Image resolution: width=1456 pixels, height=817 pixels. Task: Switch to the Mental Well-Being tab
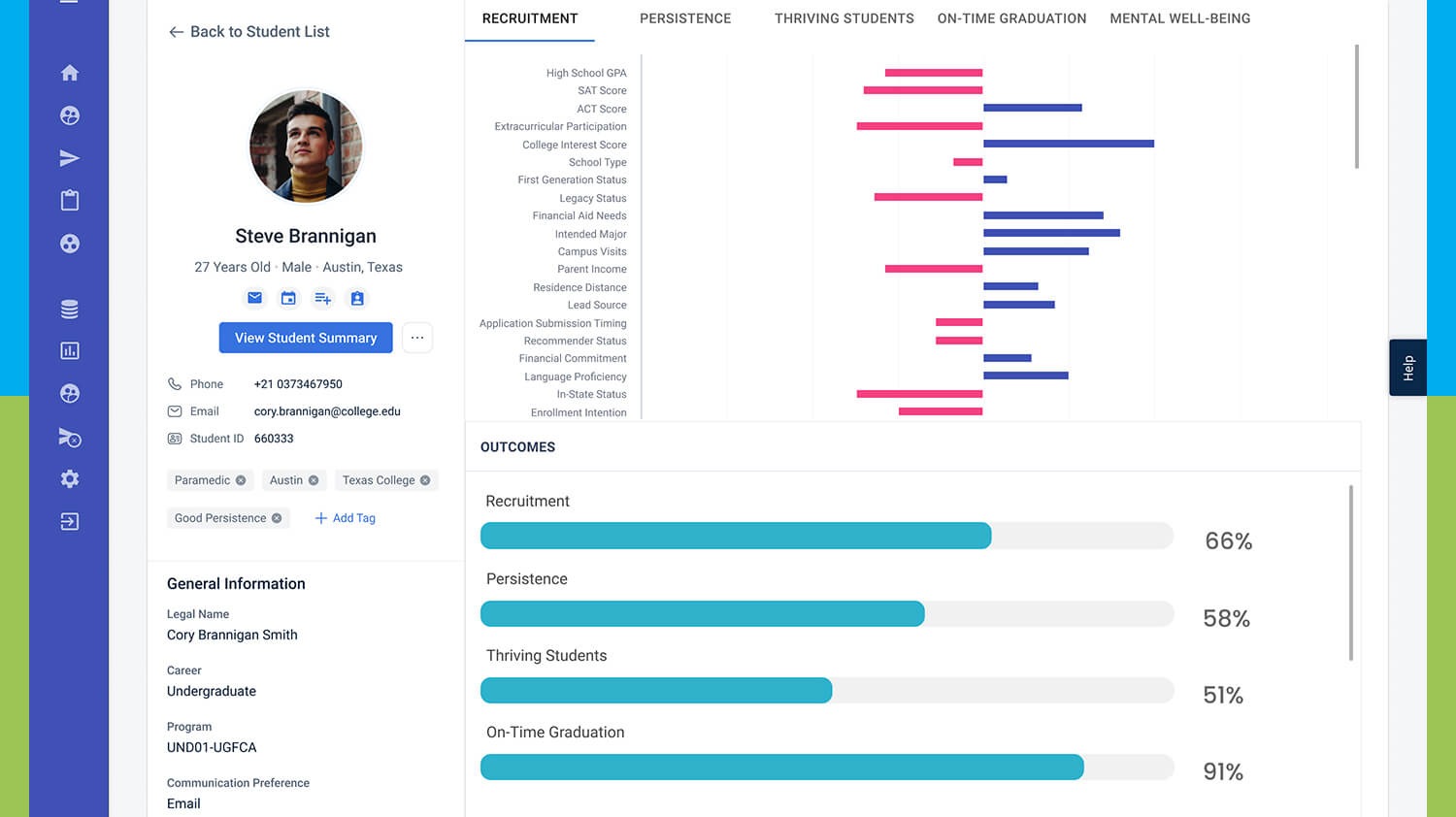click(x=1179, y=18)
